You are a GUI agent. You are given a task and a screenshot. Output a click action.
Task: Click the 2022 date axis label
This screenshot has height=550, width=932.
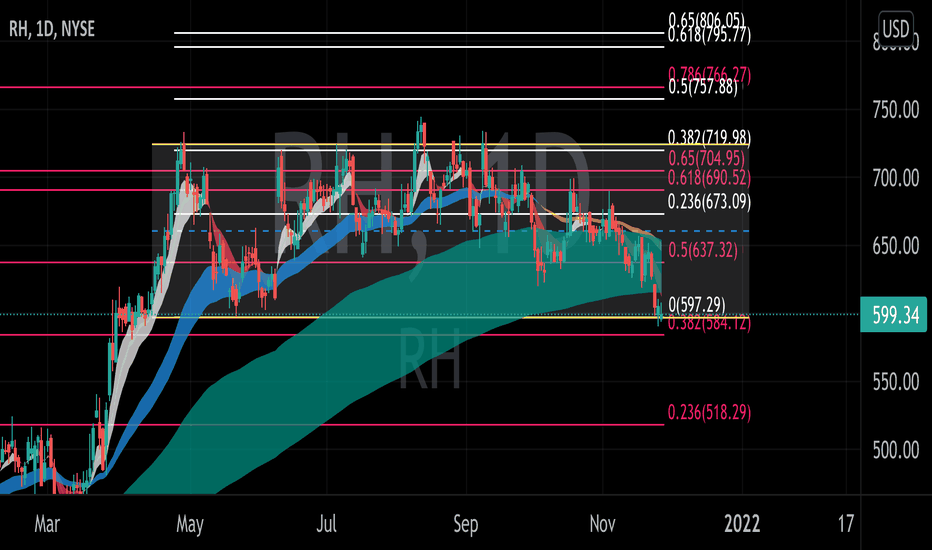coord(742,524)
